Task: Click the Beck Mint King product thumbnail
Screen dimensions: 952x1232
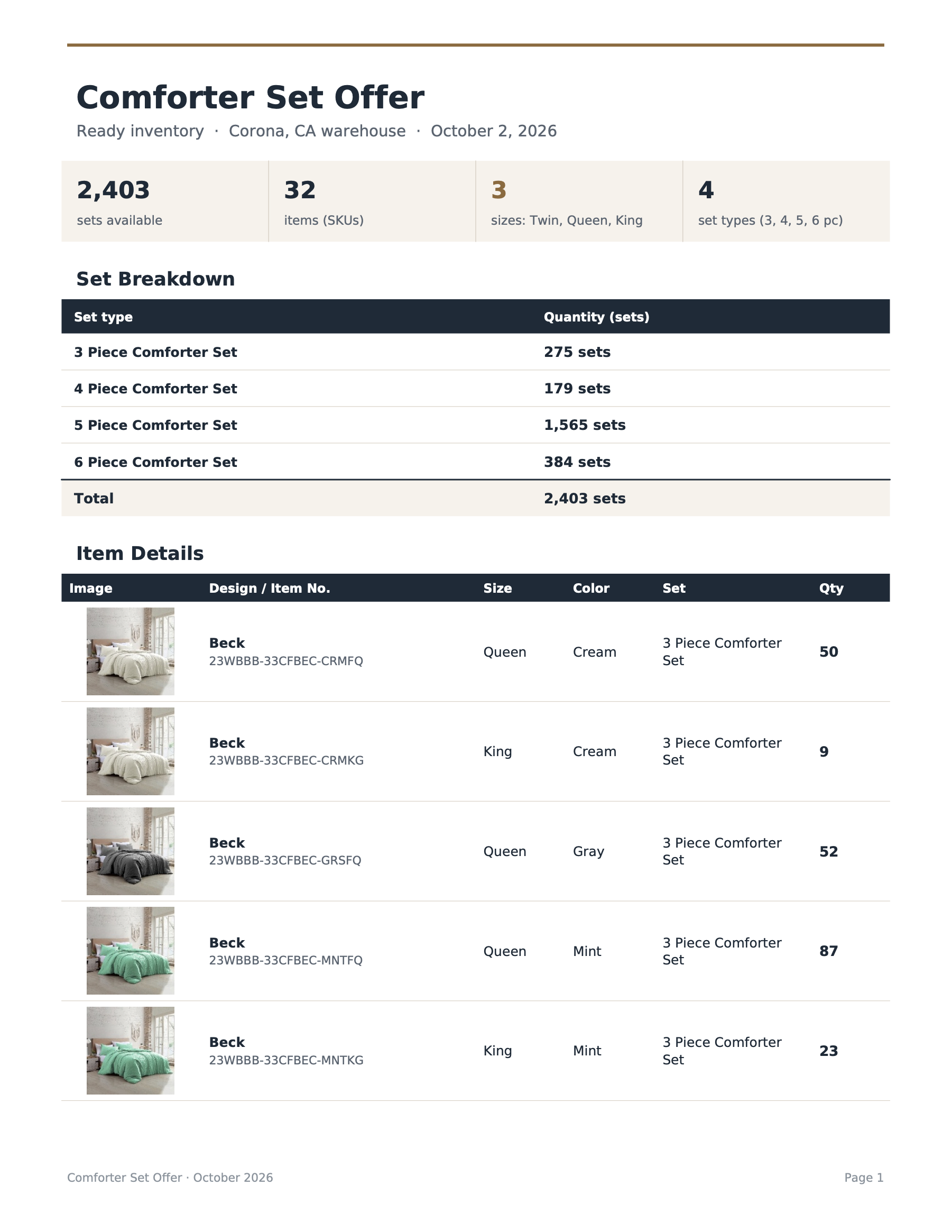Action: [130, 1051]
